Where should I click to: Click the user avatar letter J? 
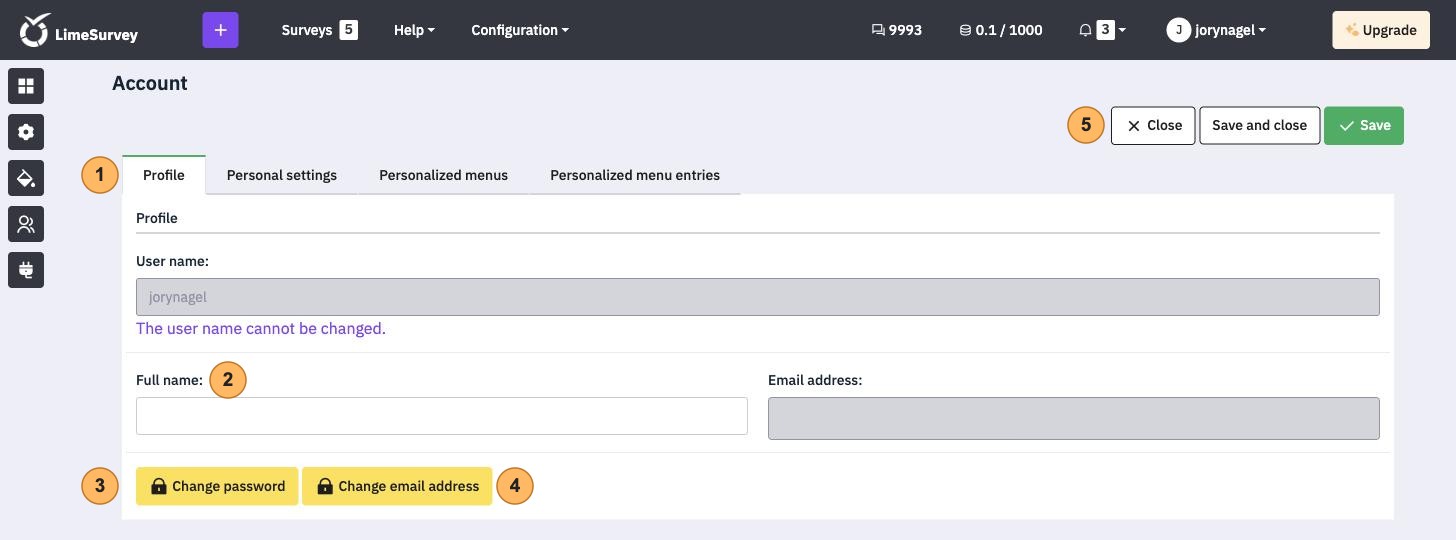click(1178, 30)
